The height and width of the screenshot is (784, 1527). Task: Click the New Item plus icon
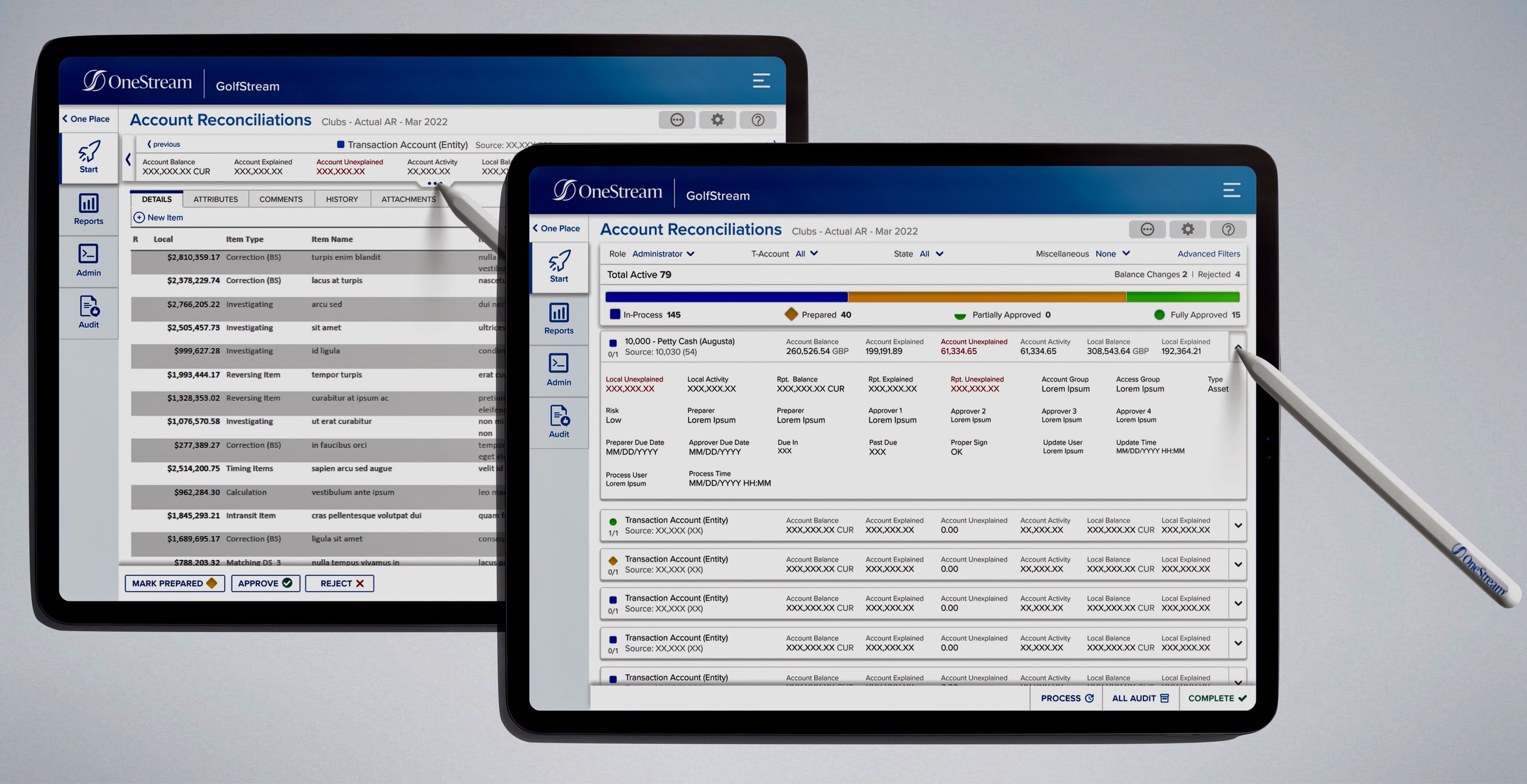pyautogui.click(x=139, y=217)
